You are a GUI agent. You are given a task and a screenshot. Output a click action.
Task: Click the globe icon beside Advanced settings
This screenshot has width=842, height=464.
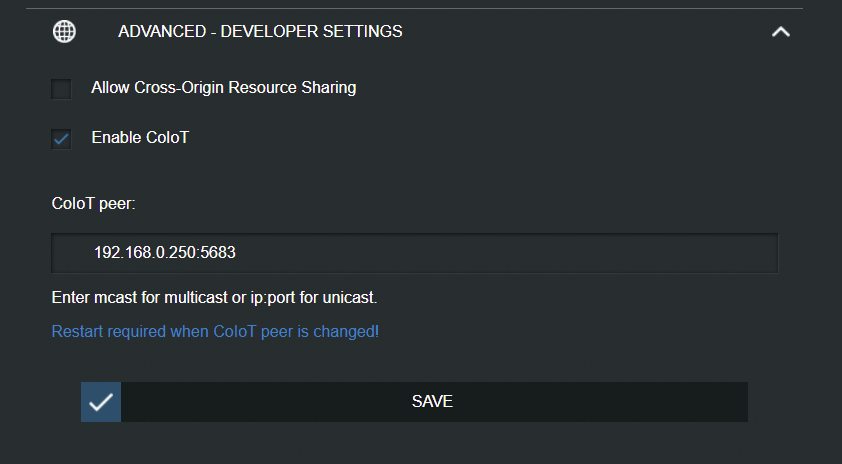64,32
